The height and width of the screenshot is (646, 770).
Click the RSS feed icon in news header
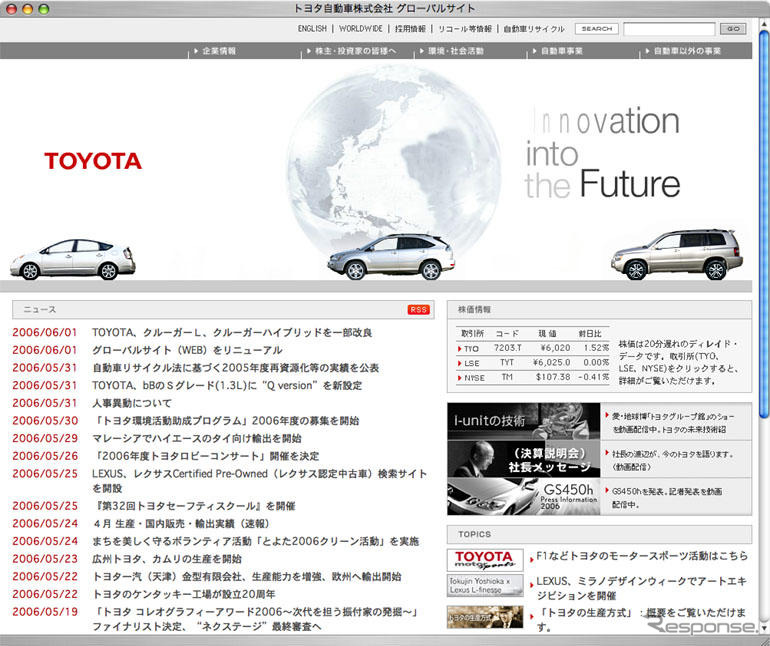(x=418, y=309)
